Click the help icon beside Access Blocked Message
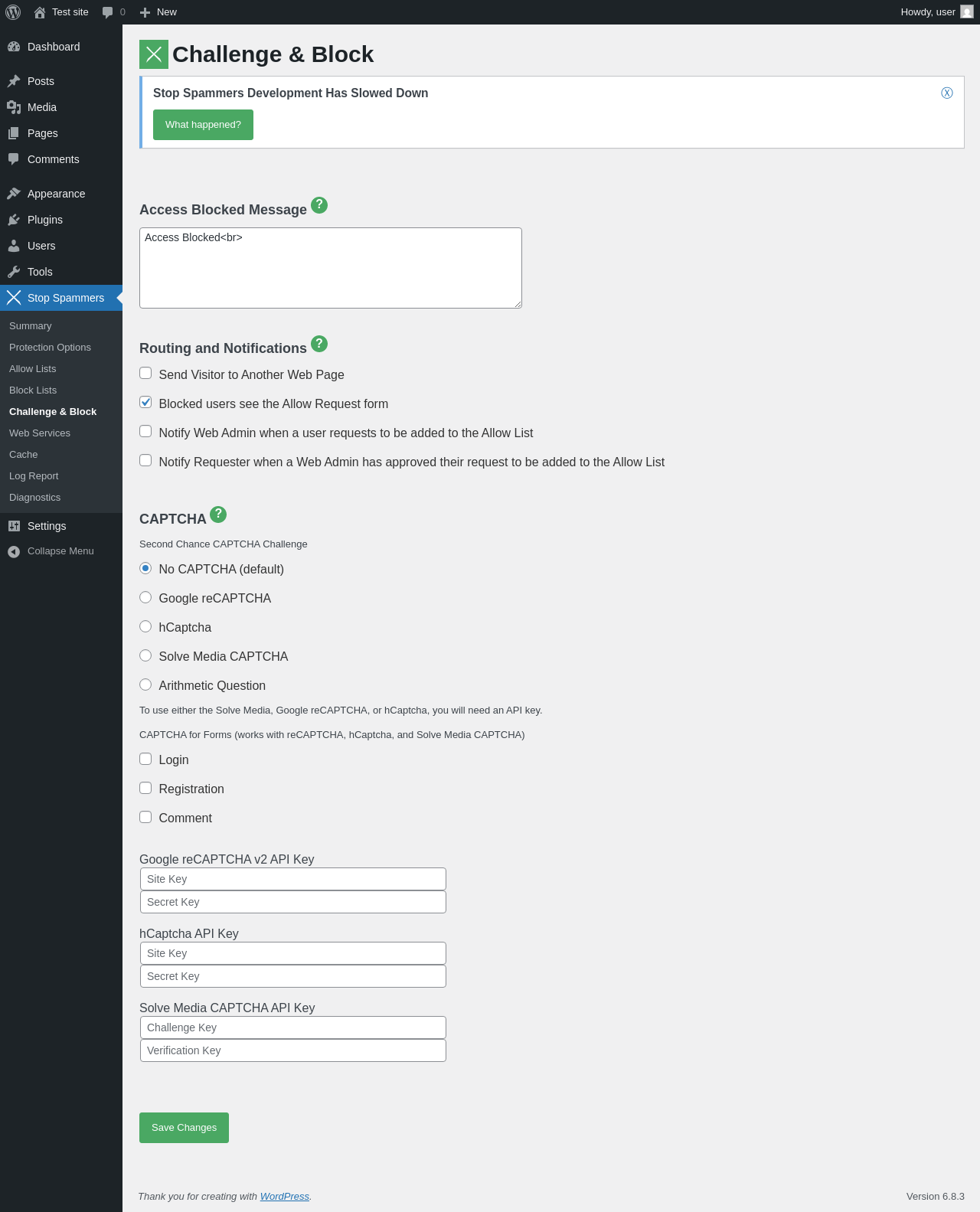This screenshot has height=1212, width=980. click(x=319, y=205)
